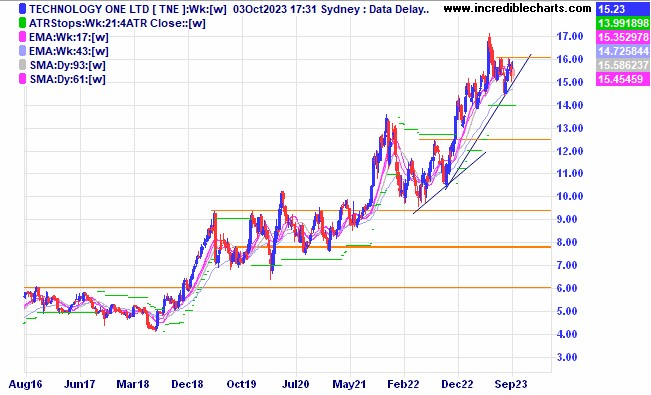Click the 3.00 price axis label
This screenshot has width=651, height=395.
point(567,357)
